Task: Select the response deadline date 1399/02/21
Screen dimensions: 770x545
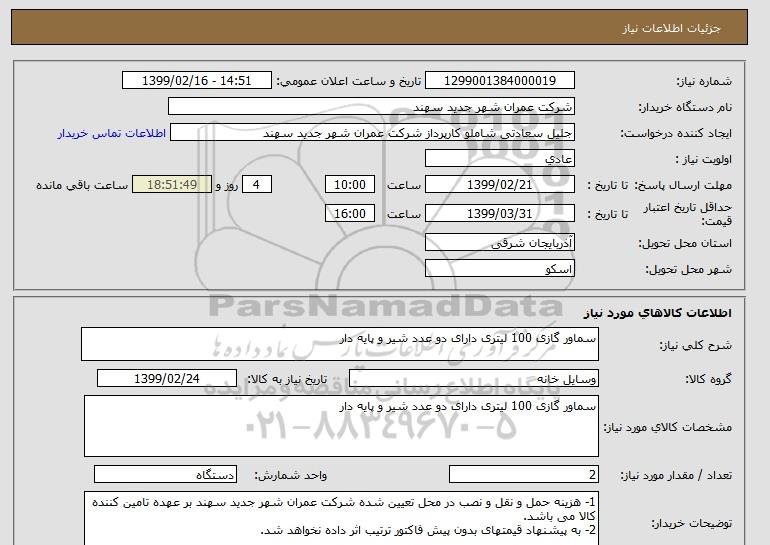Action: click(499, 185)
